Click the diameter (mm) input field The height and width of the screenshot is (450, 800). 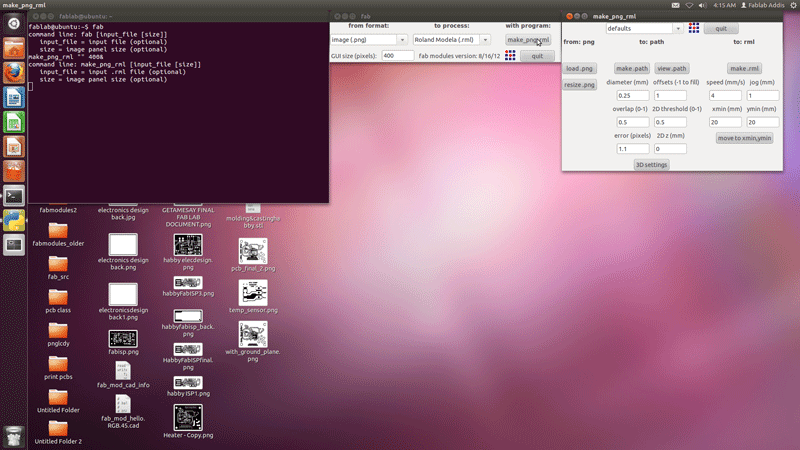pyautogui.click(x=633, y=95)
